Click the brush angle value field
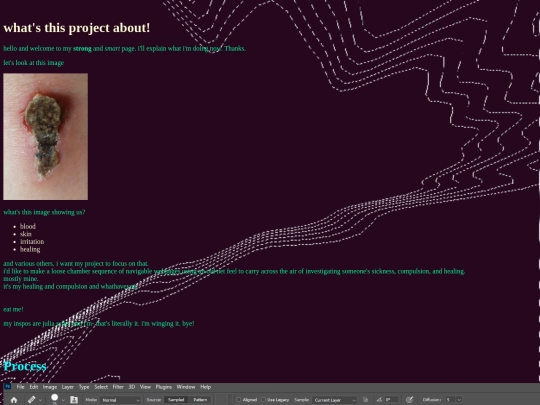Image resolution: width=540 pixels, height=405 pixels. point(391,399)
